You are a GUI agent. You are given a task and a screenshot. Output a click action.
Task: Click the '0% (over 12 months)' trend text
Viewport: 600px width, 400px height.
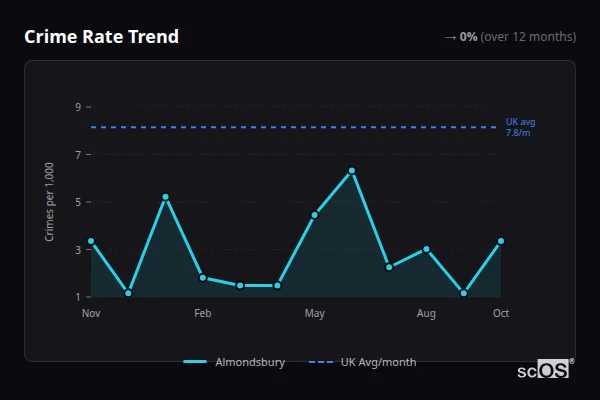[518, 37]
